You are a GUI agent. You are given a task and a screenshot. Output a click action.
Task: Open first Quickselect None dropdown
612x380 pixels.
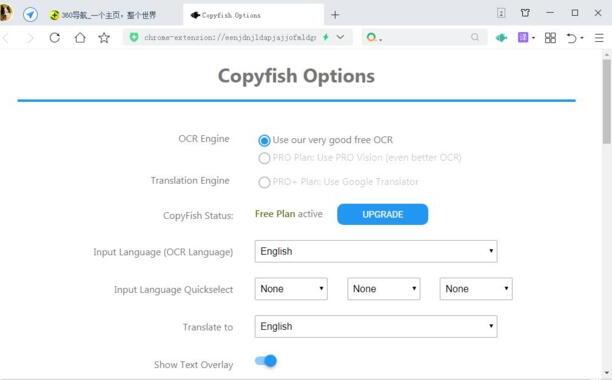tap(291, 289)
